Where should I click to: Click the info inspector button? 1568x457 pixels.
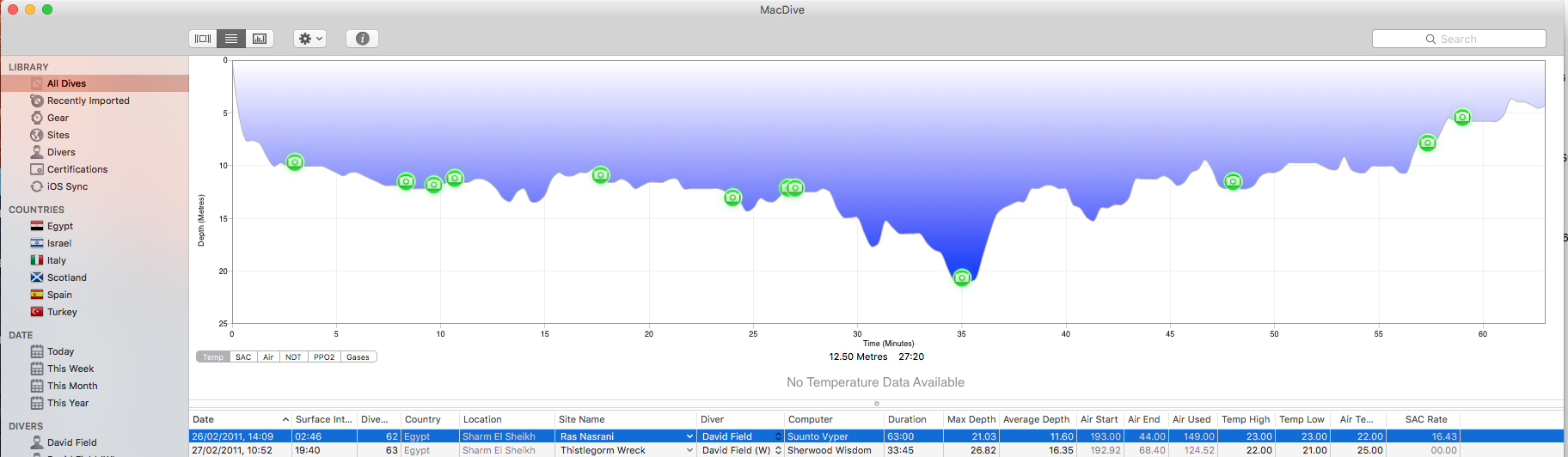point(362,39)
